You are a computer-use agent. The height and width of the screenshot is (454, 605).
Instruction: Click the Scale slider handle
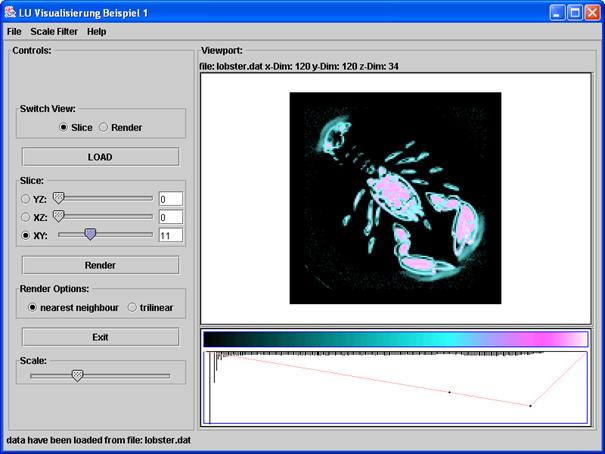coord(77,375)
